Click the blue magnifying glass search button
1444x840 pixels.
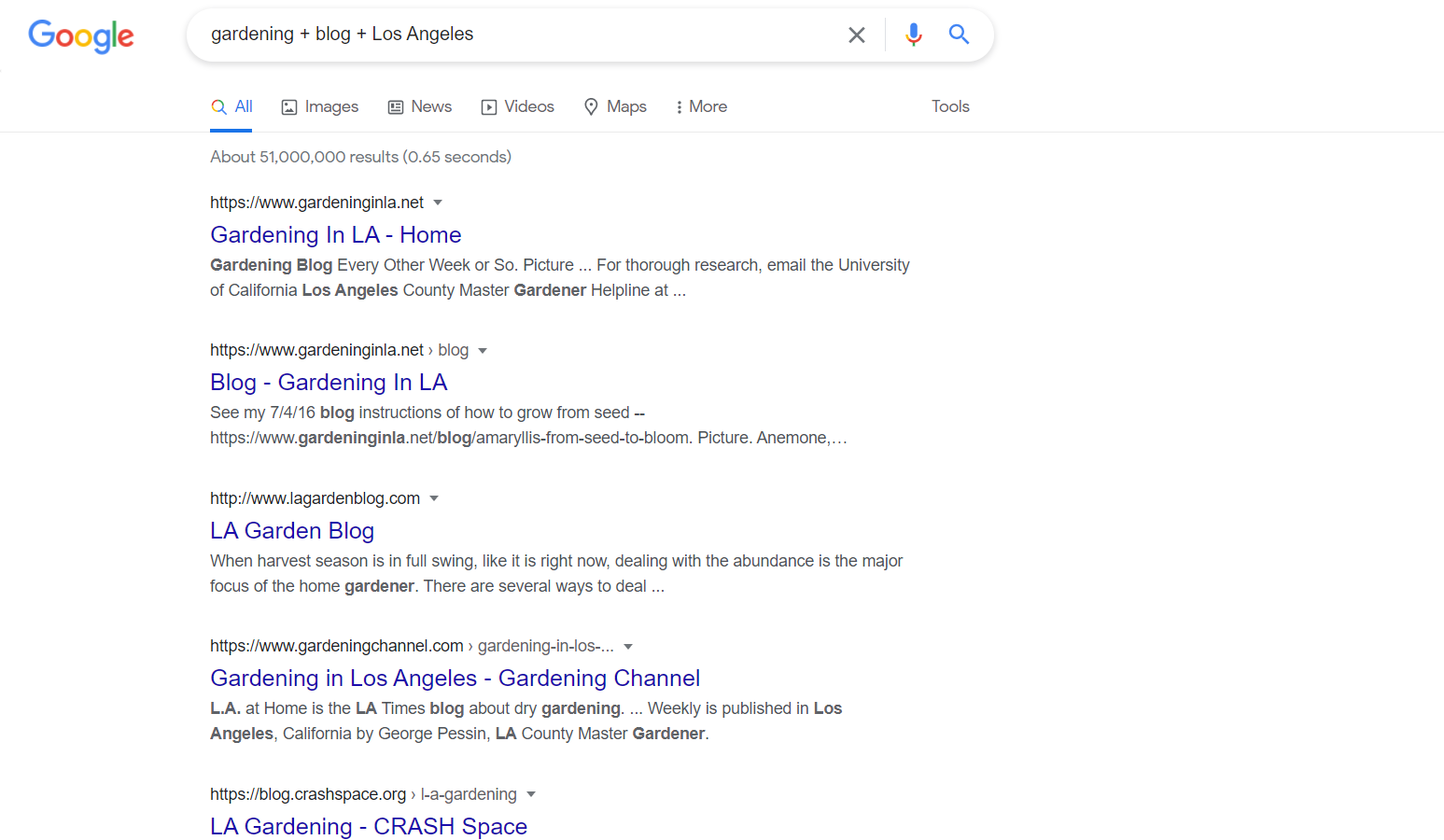click(959, 35)
